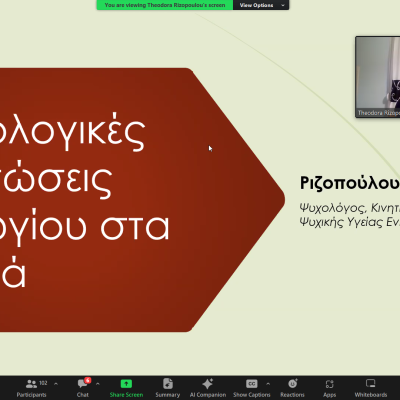Launch the AI Companion icon
This screenshot has width=400, height=400.
tap(208, 384)
